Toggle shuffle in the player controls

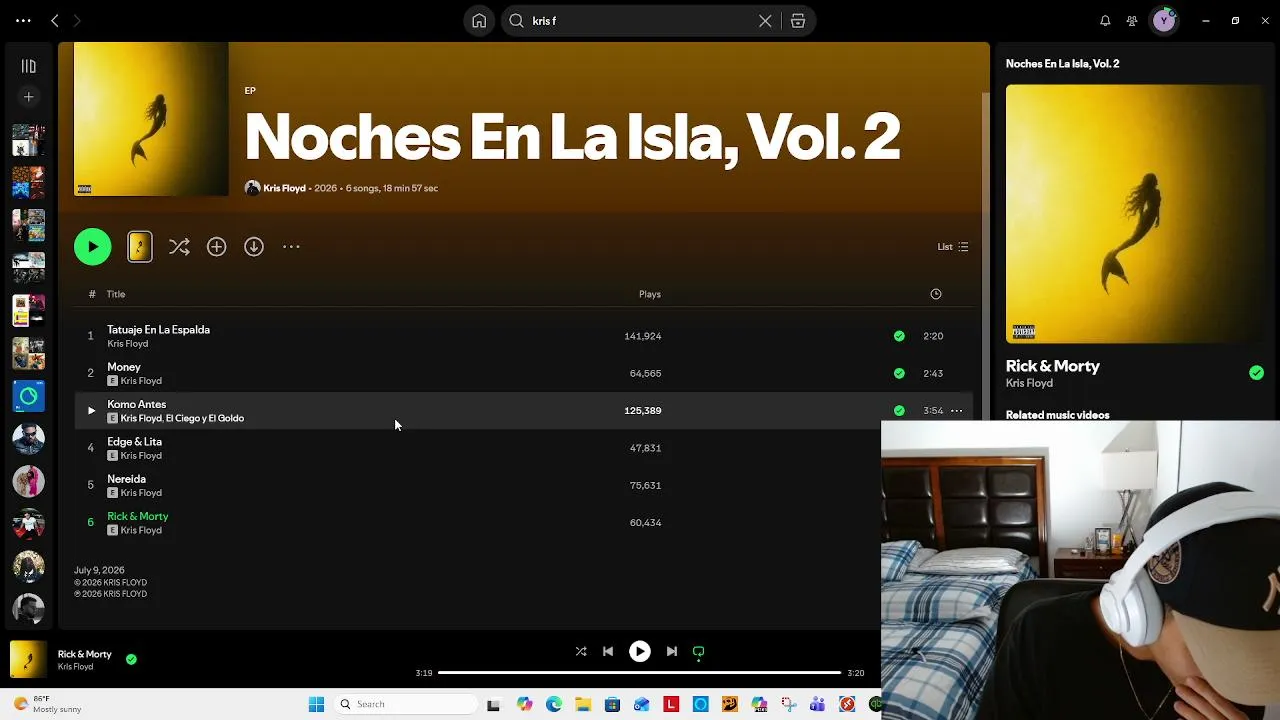(x=581, y=651)
